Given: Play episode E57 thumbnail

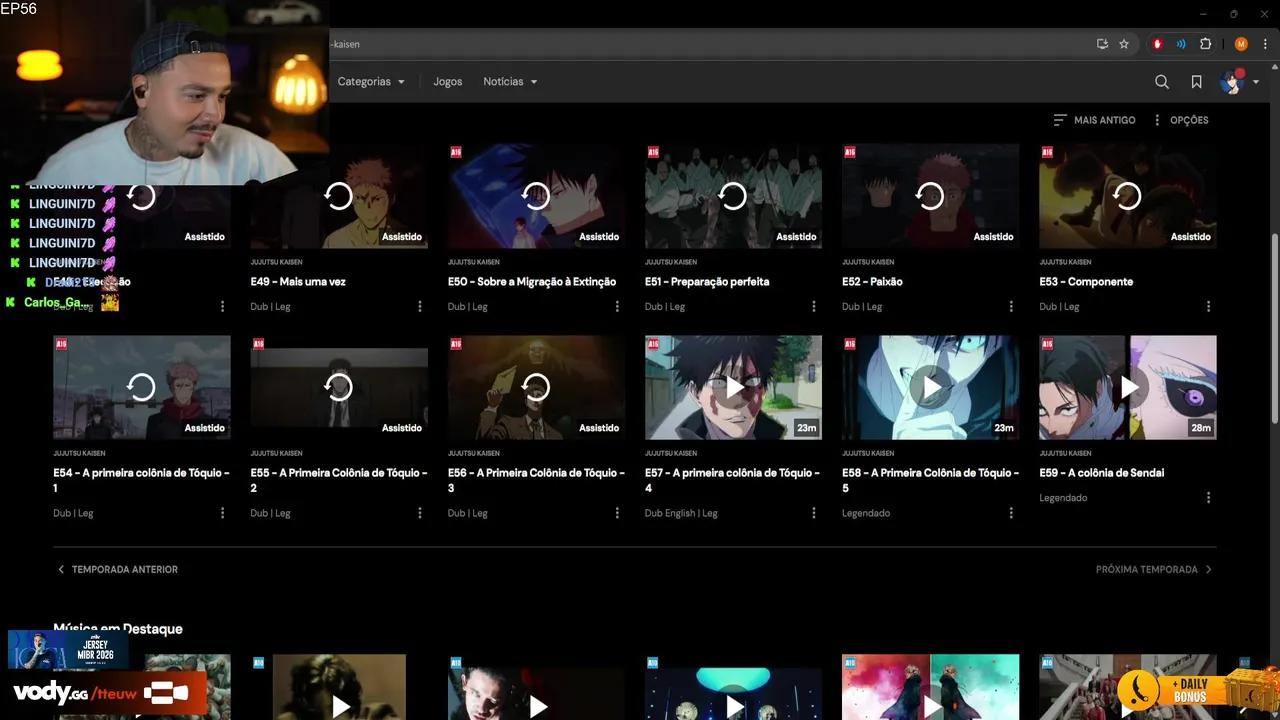Looking at the screenshot, I should 733,387.
